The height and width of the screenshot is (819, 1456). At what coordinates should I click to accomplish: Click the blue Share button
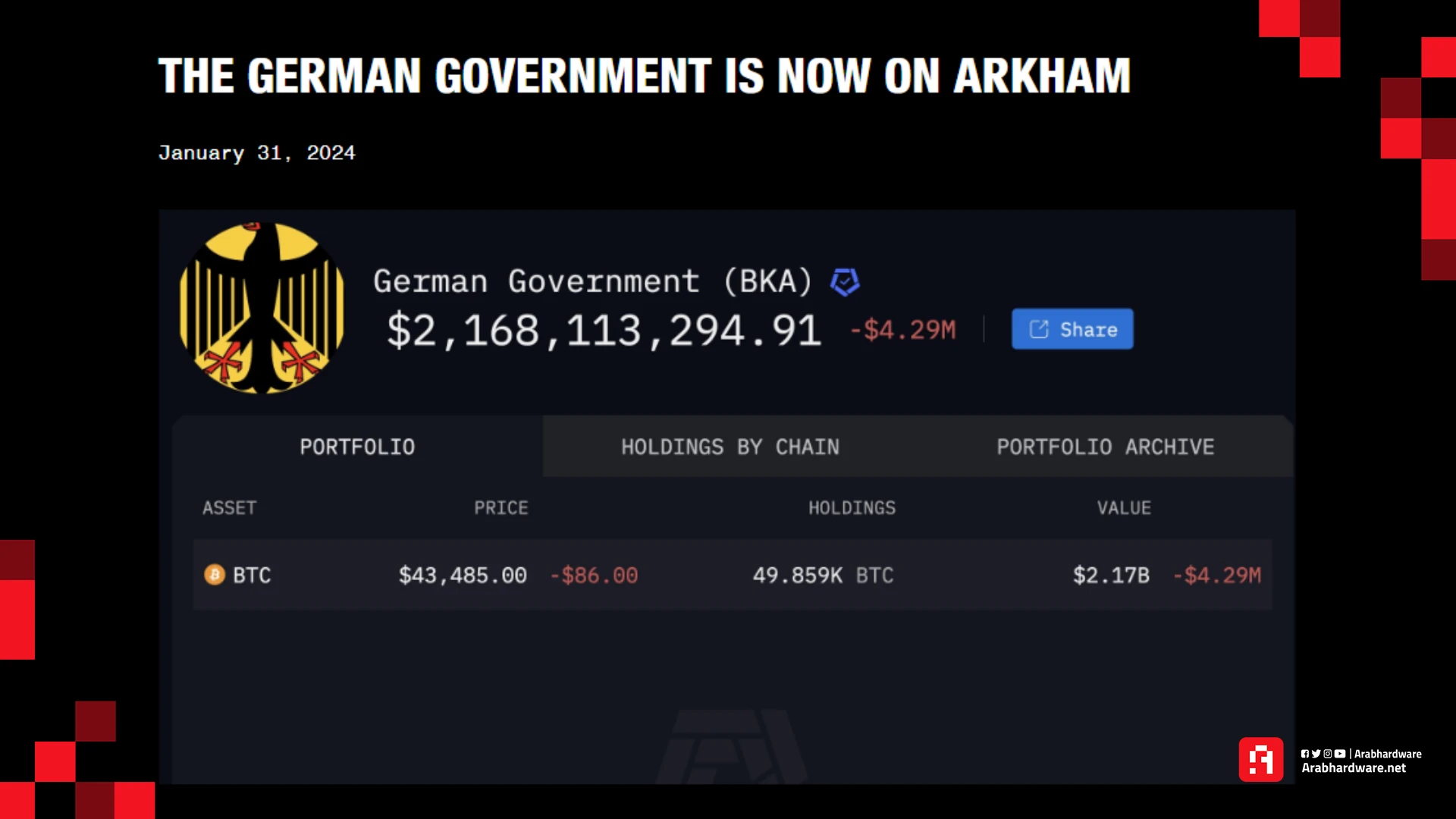(x=1072, y=329)
